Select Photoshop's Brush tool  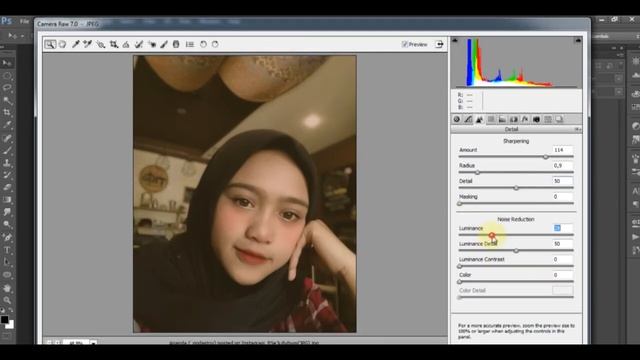[7, 151]
